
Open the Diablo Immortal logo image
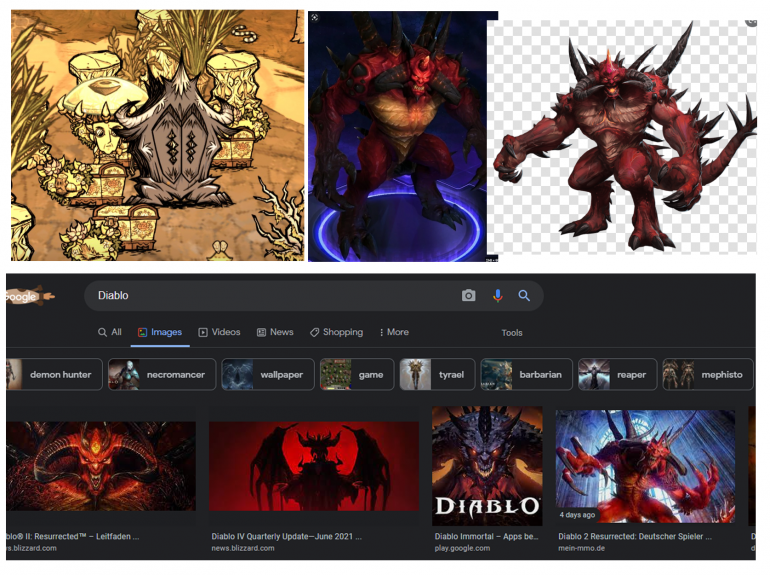point(487,466)
